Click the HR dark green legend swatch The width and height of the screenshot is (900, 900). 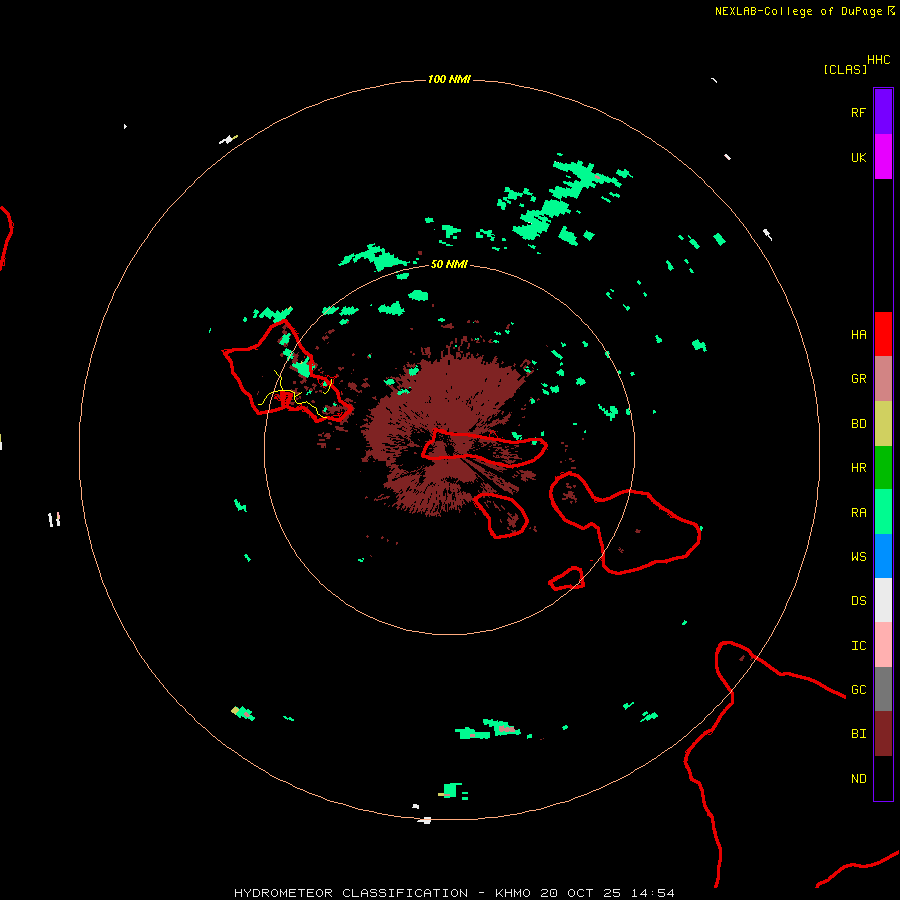point(883,467)
